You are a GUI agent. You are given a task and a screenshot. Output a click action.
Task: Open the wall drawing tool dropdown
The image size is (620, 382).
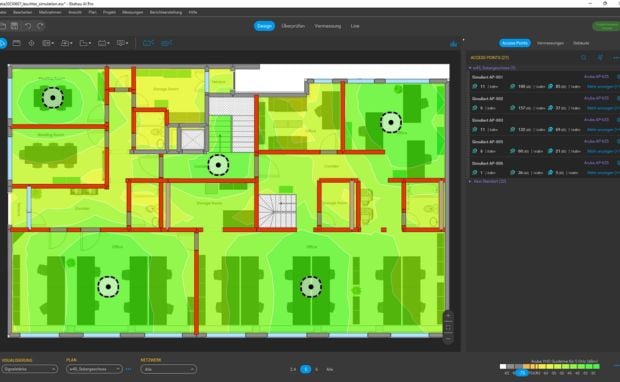(48, 43)
